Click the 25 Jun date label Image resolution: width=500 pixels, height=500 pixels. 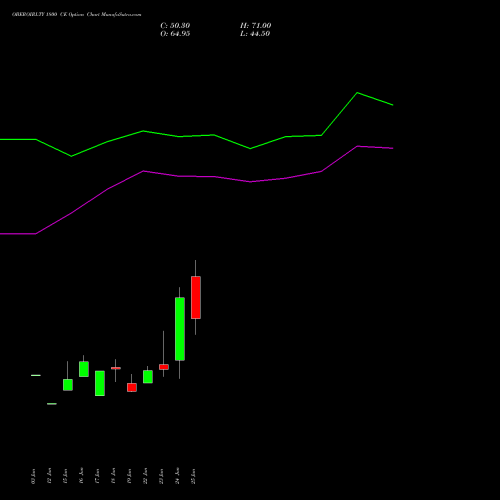pyautogui.click(x=193, y=476)
